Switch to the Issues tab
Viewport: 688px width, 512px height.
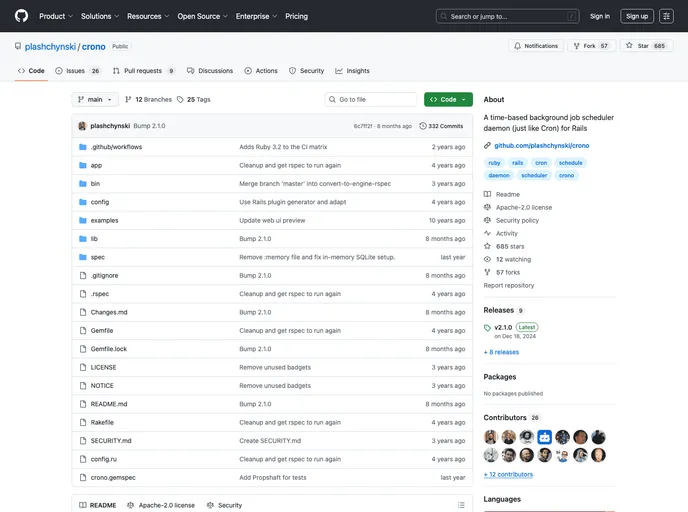click(x=78, y=71)
